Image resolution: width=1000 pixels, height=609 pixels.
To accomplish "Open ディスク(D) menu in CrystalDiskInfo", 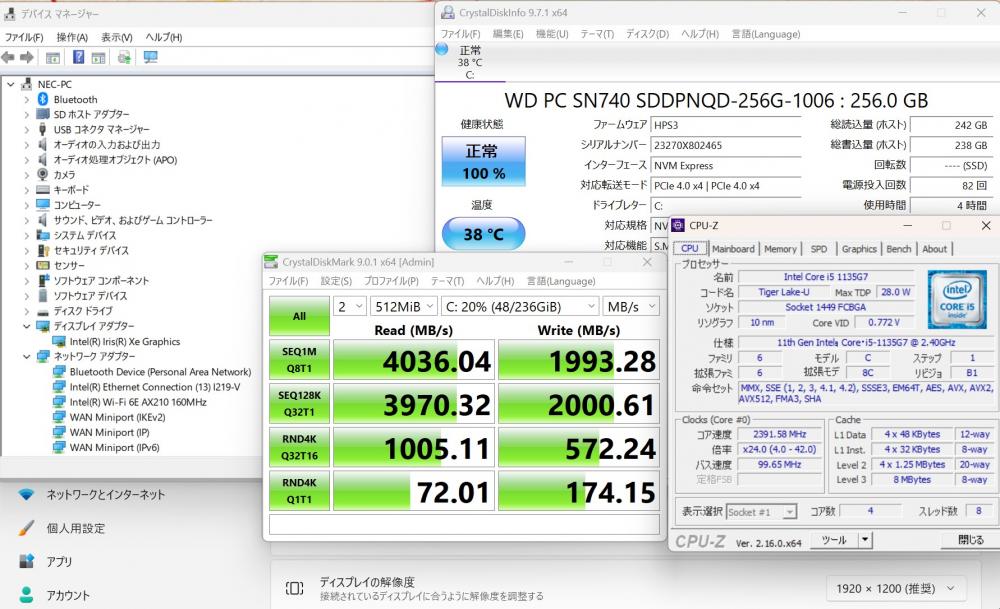I will pyautogui.click(x=647, y=34).
